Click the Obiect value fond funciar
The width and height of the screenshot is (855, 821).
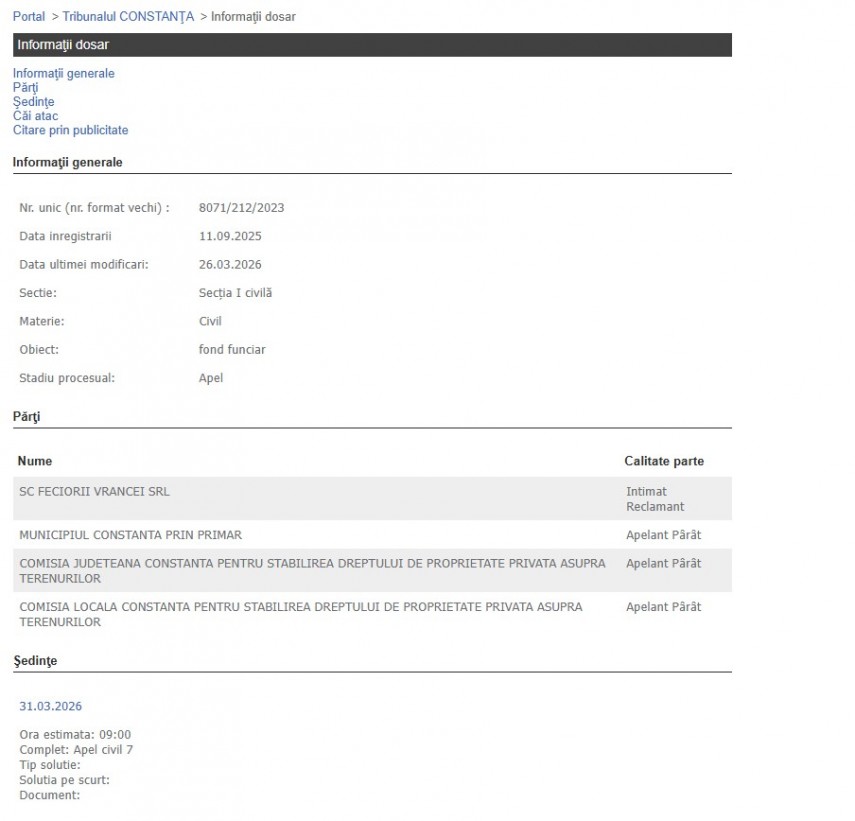pyautogui.click(x=232, y=350)
